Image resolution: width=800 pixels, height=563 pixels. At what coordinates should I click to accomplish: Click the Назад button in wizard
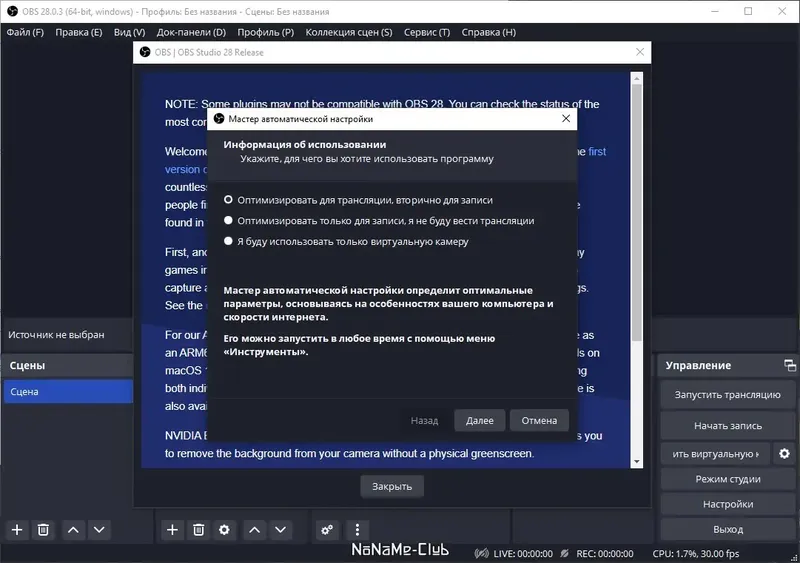(424, 421)
